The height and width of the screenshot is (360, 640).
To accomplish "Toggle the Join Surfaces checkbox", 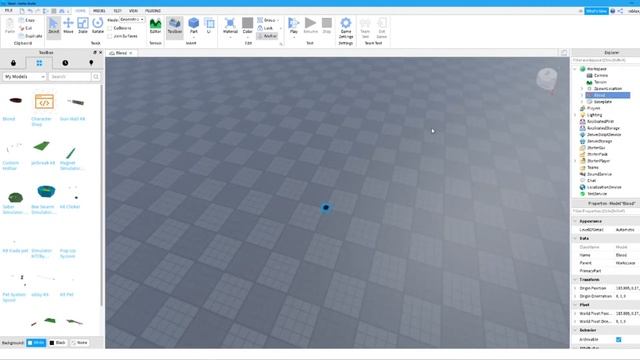I will point(110,36).
